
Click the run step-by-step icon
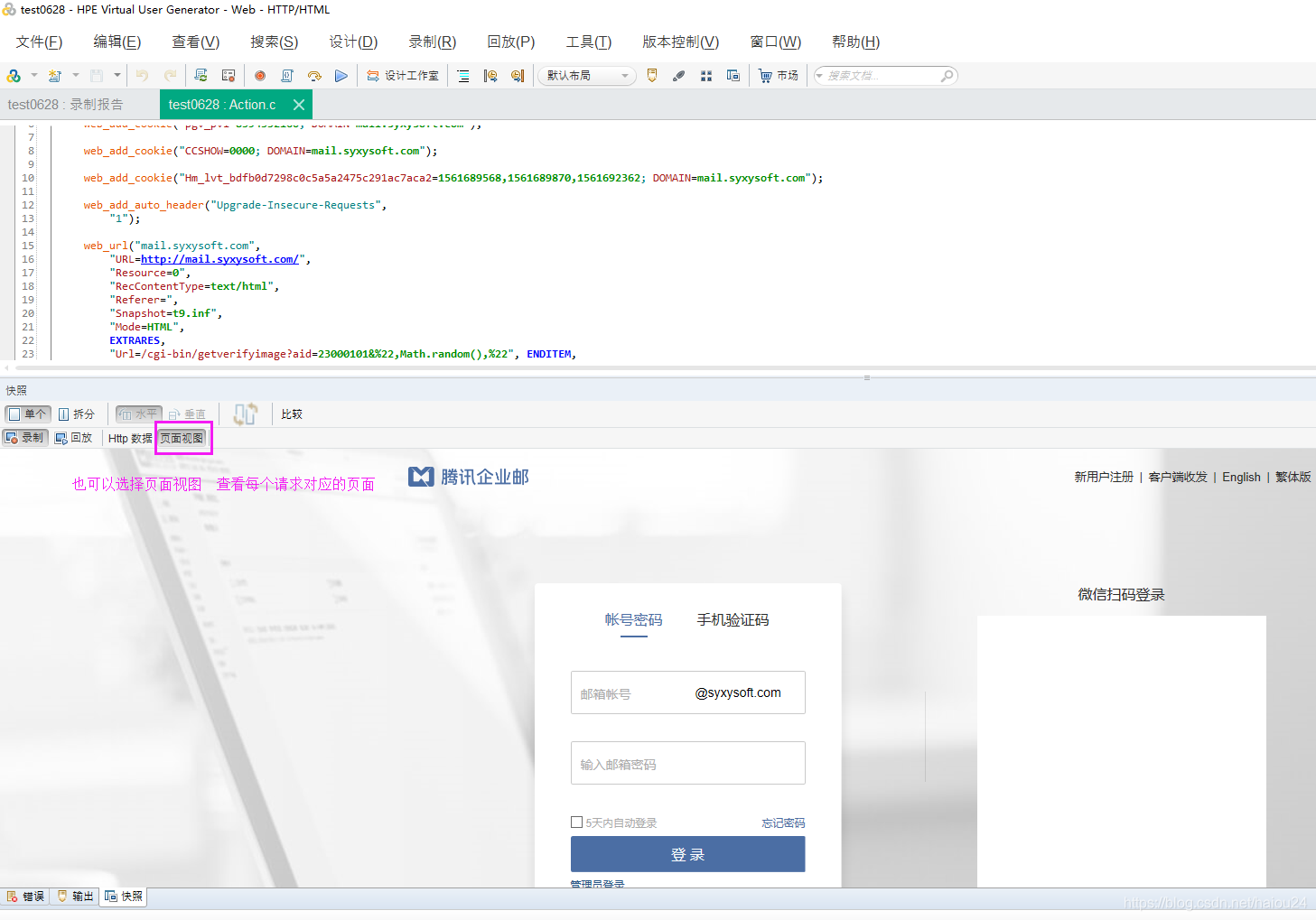pyautogui.click(x=314, y=76)
